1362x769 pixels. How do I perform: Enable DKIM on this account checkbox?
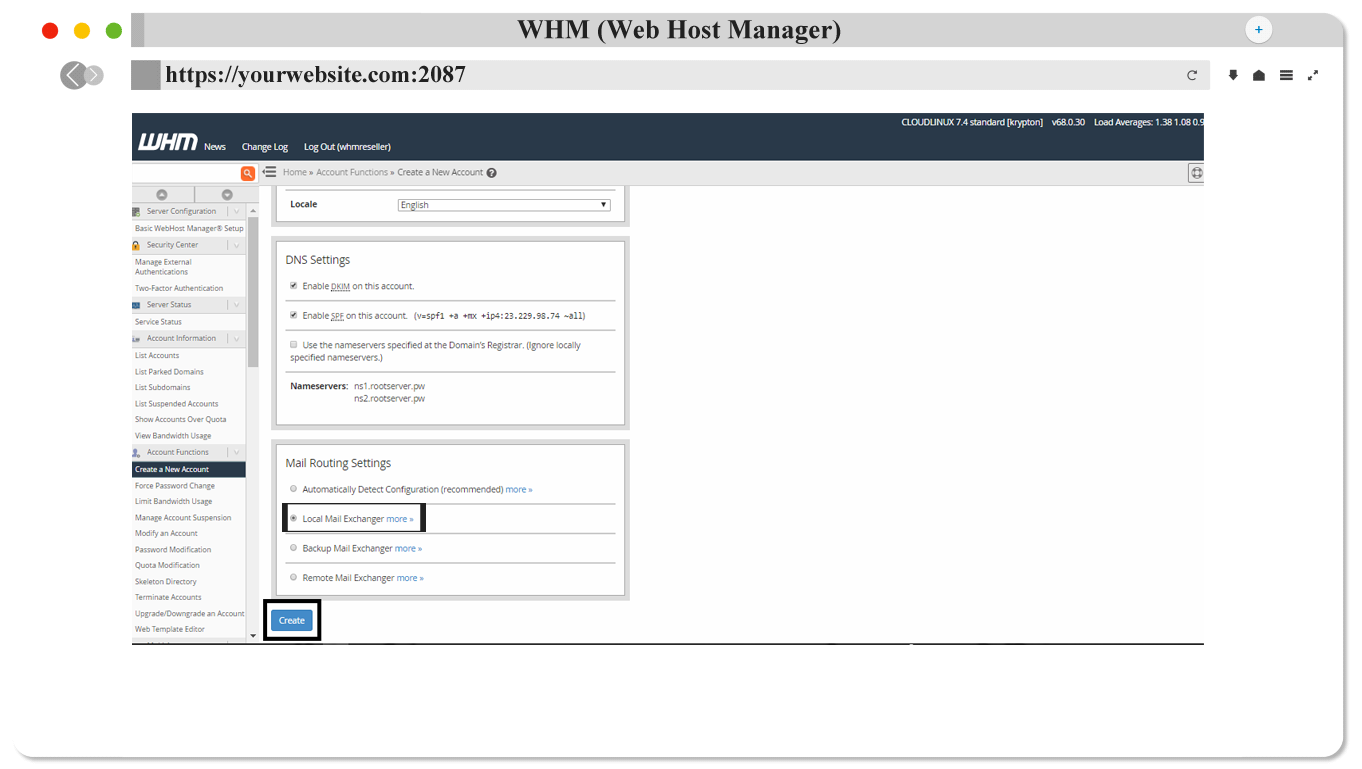click(x=294, y=286)
